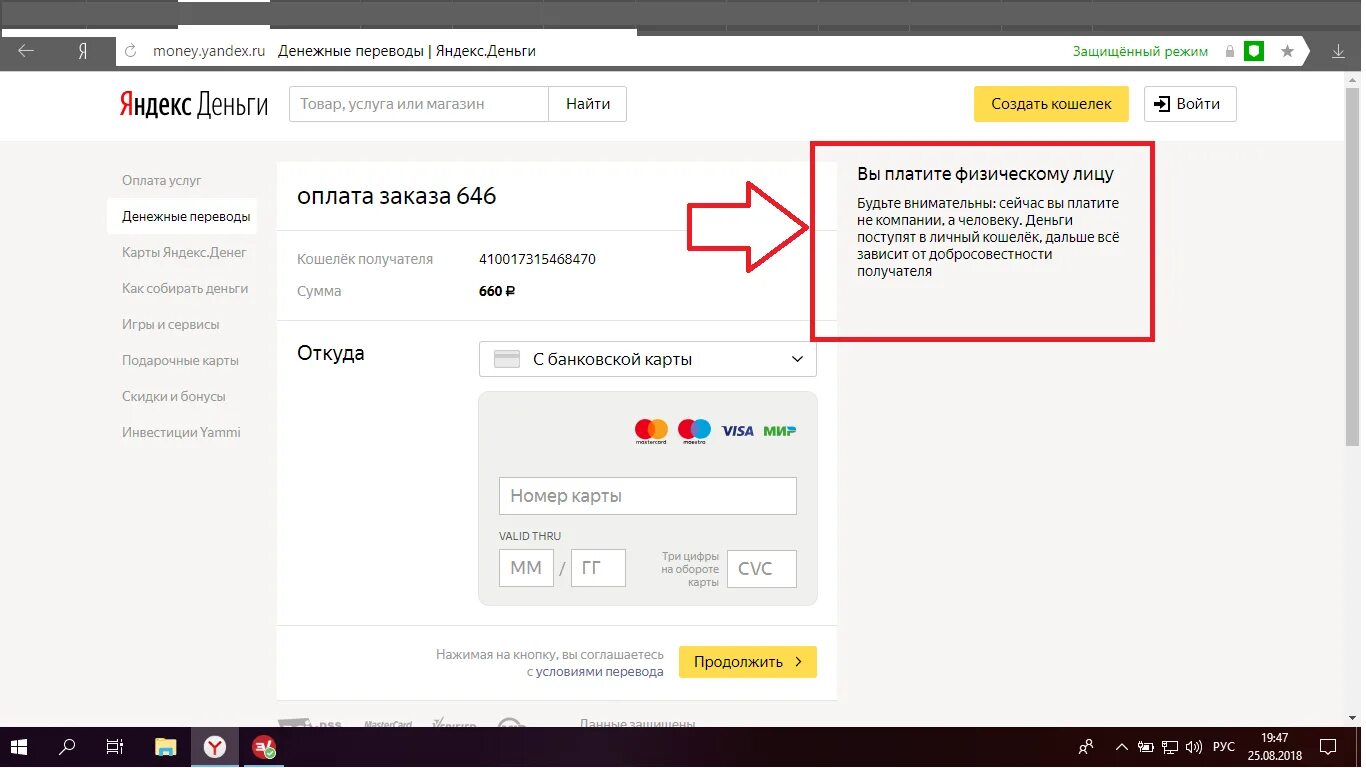Open the red taskbar app with a green check

click(x=264, y=747)
